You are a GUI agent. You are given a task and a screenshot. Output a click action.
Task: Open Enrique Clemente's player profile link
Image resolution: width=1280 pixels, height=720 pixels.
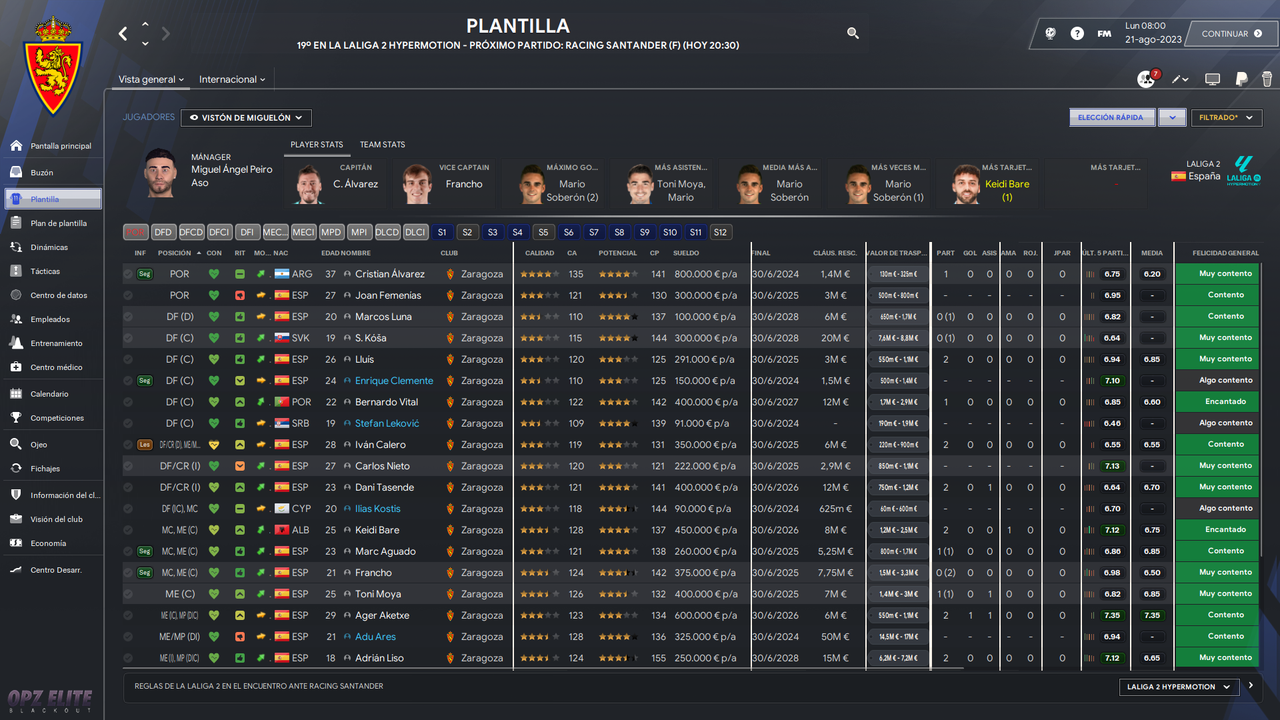tap(394, 381)
